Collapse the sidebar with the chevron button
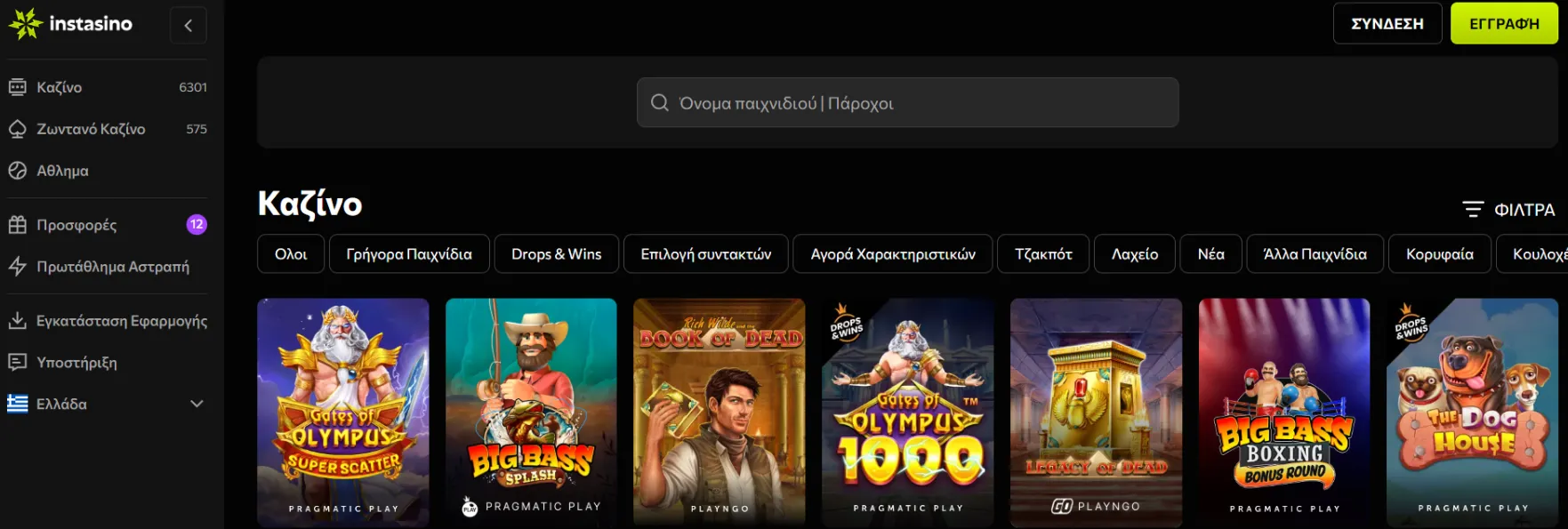The width and height of the screenshot is (1568, 529). click(x=189, y=25)
